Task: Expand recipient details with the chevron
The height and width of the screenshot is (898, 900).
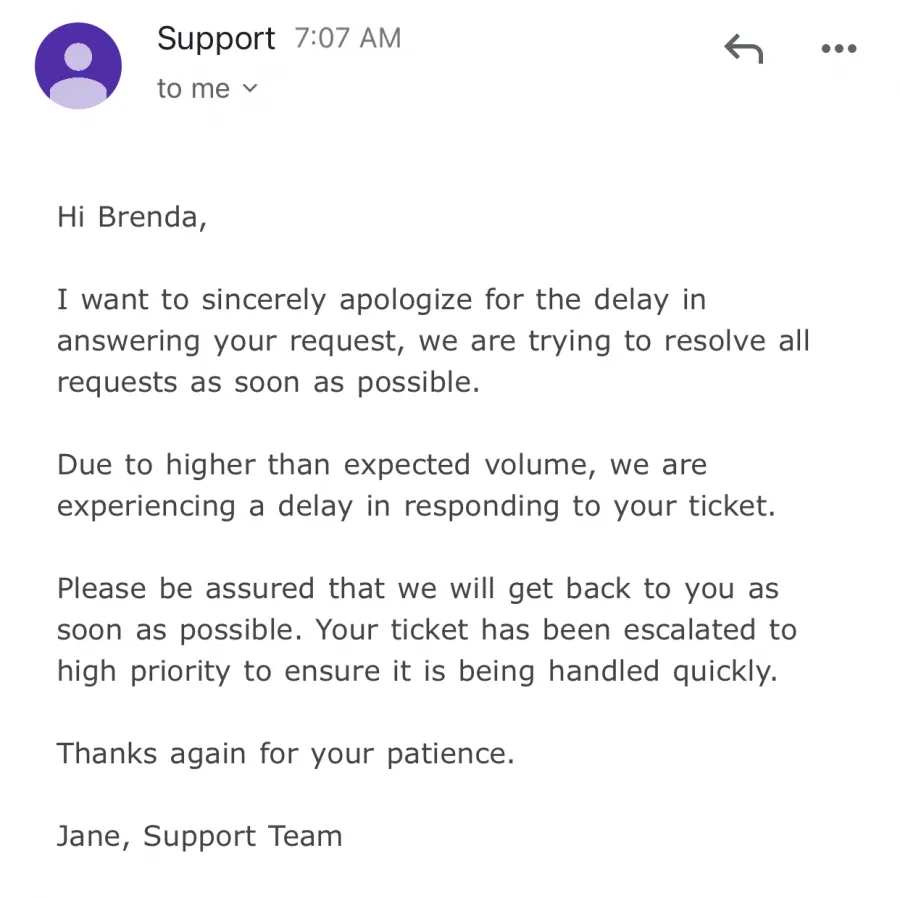Action: [250, 88]
